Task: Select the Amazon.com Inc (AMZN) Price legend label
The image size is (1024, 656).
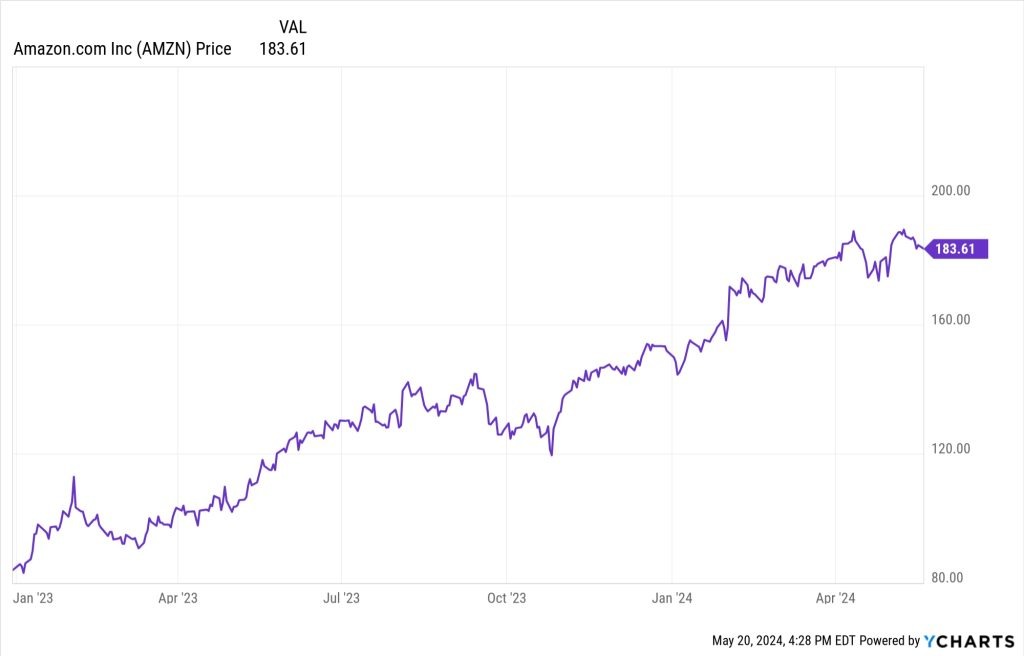Action: tap(122, 48)
